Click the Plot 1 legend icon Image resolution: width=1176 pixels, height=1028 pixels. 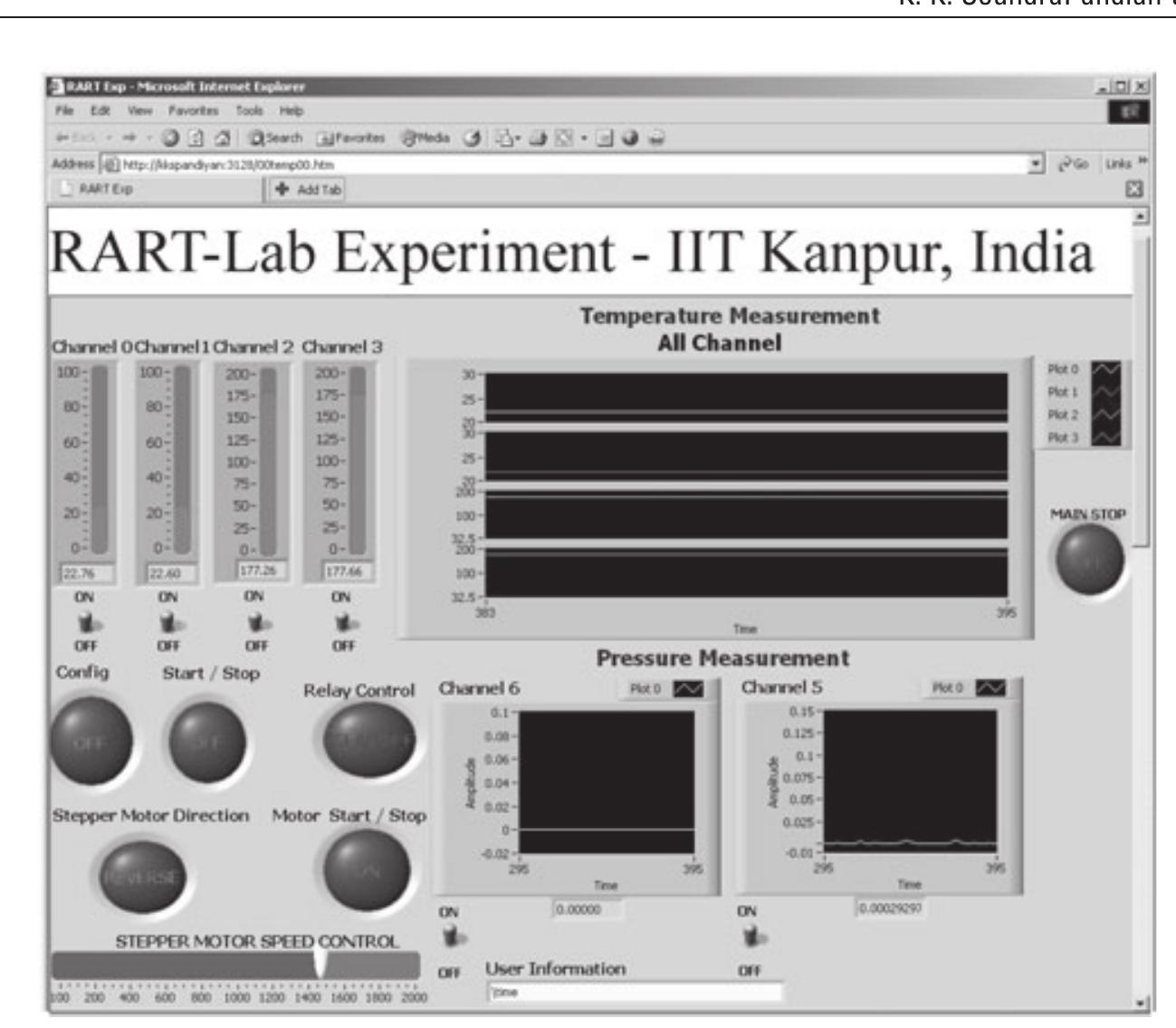[1106, 392]
